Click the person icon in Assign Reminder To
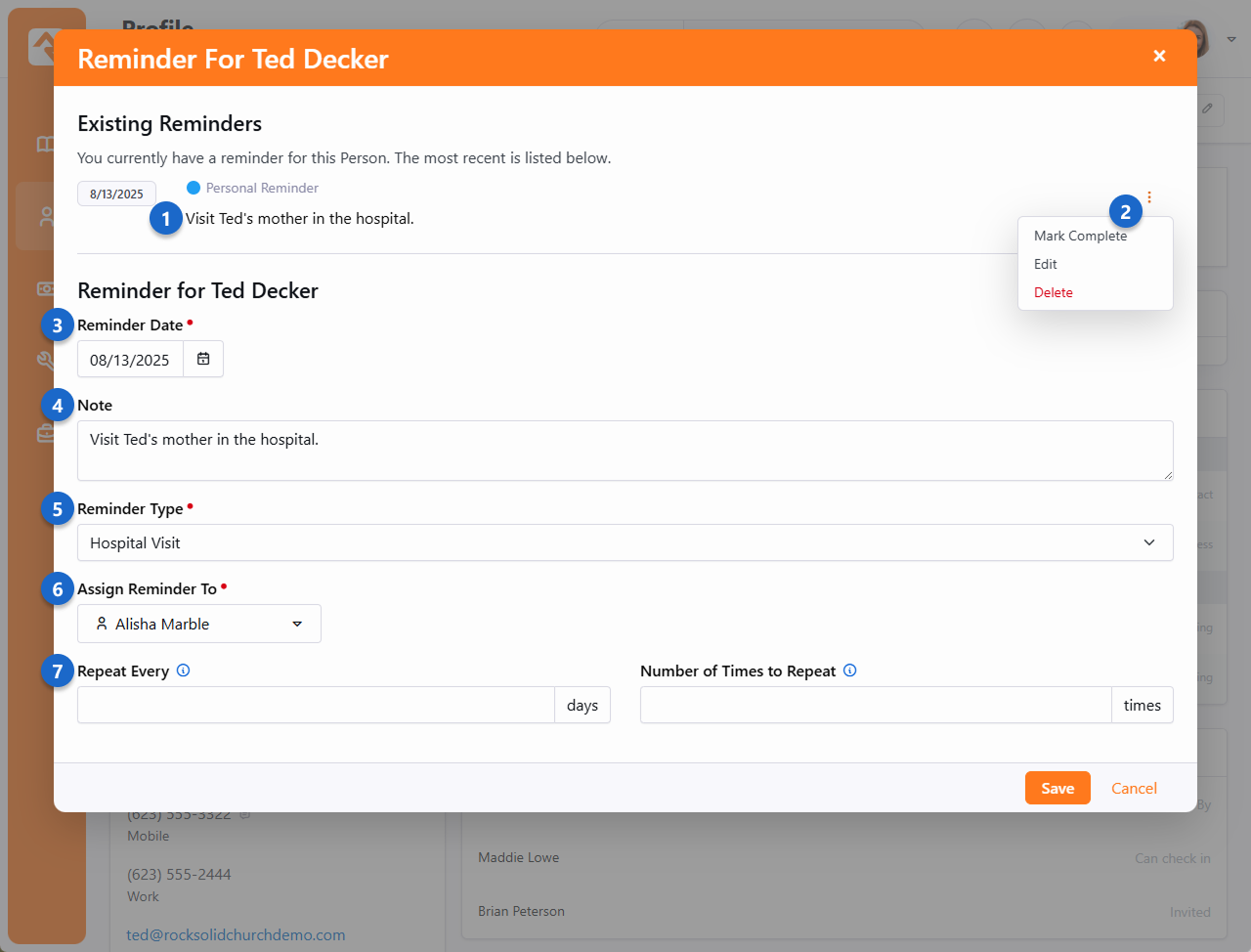1251x952 pixels. click(102, 624)
